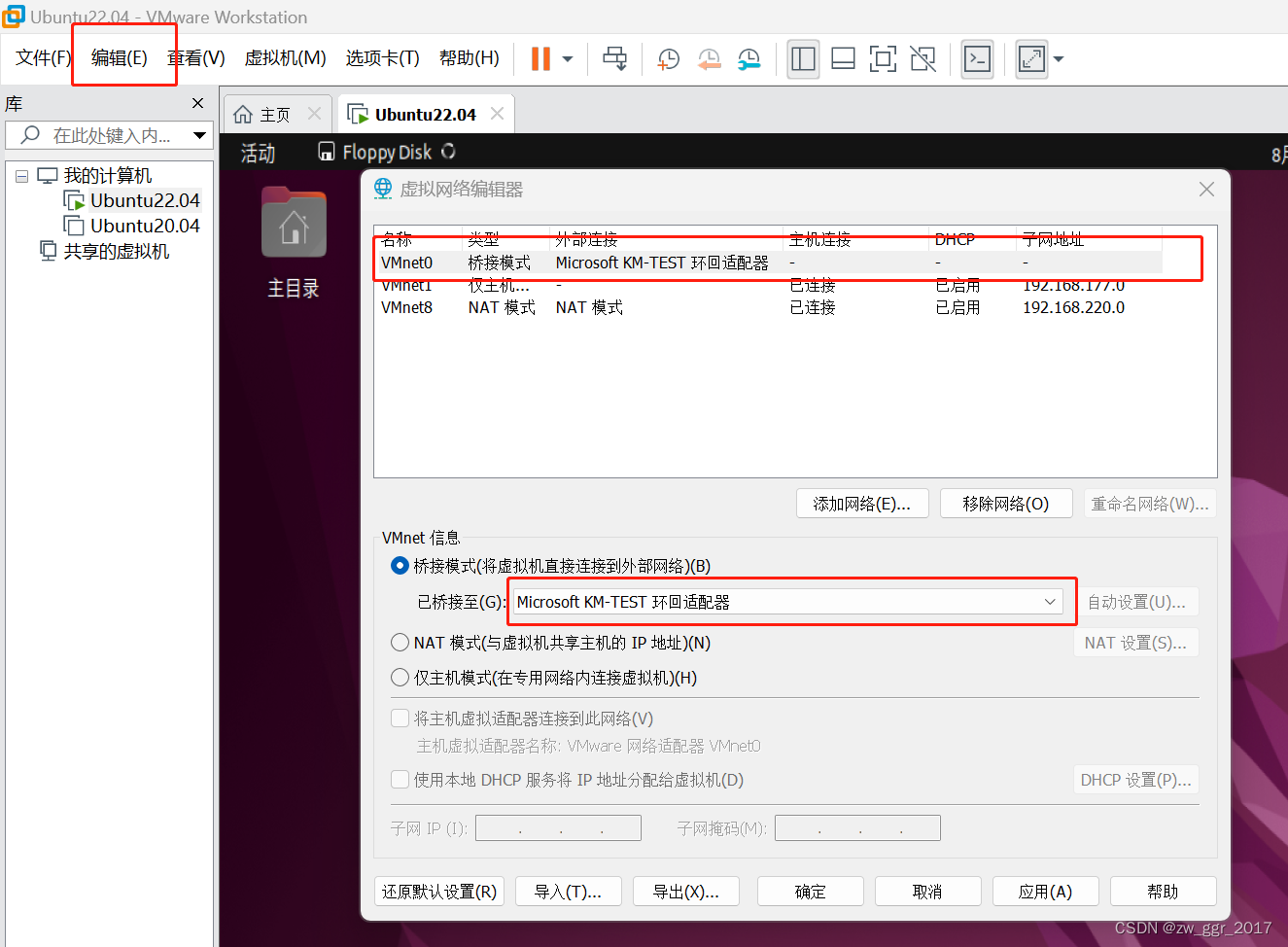Open the library search dropdown arrow
The height and width of the screenshot is (947, 1288).
199,135
